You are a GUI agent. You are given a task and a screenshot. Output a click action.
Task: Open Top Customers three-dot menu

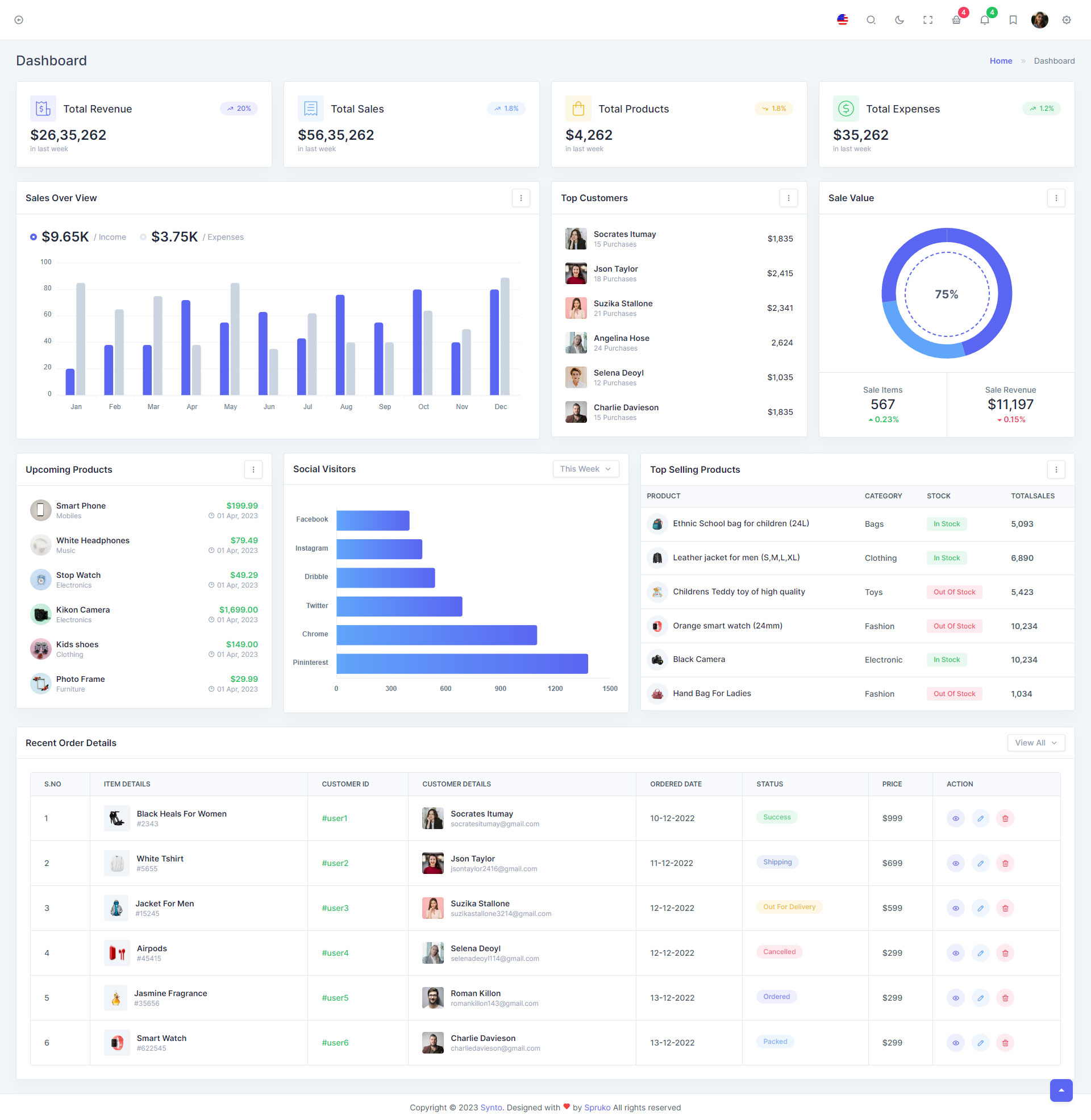pos(788,198)
